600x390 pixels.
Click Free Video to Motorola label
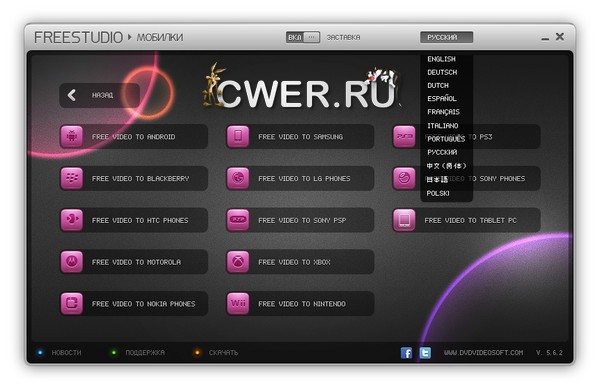click(x=136, y=262)
